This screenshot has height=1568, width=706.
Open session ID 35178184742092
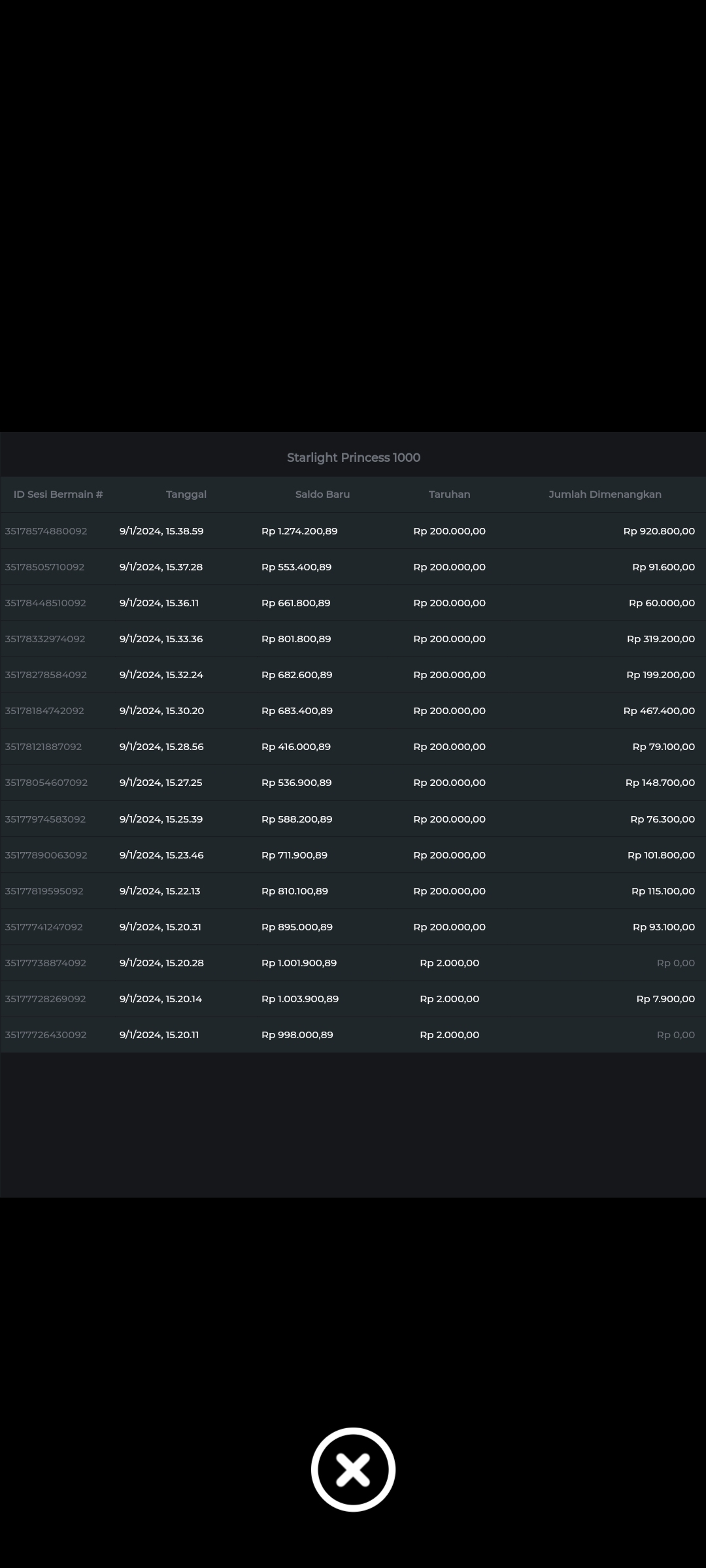(44, 711)
